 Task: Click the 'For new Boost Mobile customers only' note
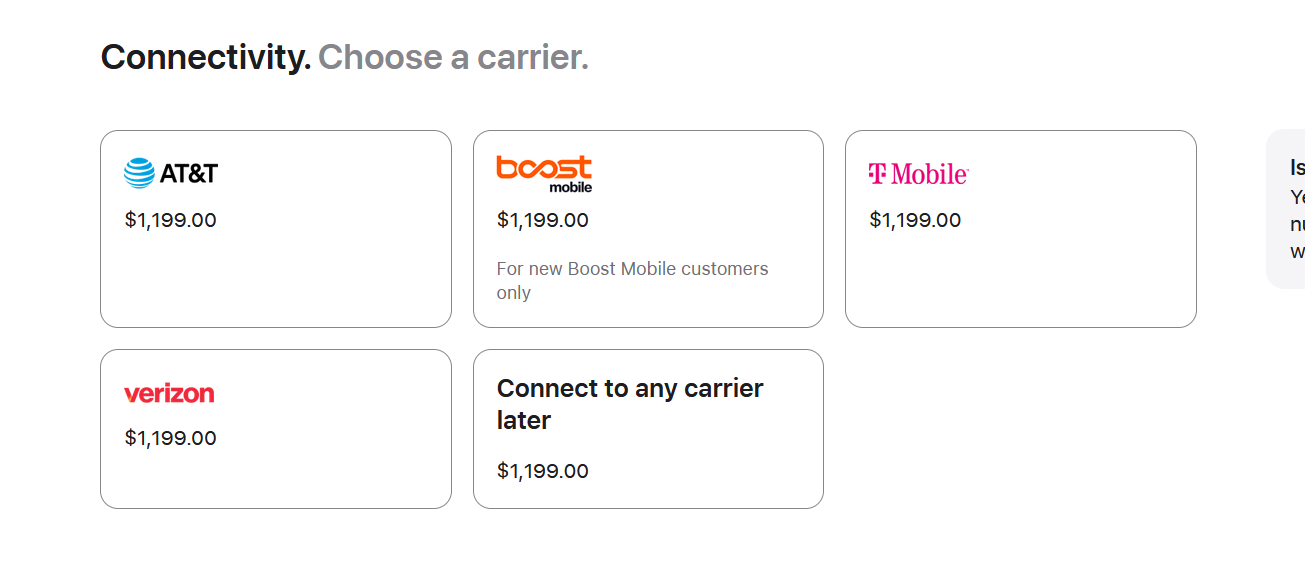[x=632, y=281]
